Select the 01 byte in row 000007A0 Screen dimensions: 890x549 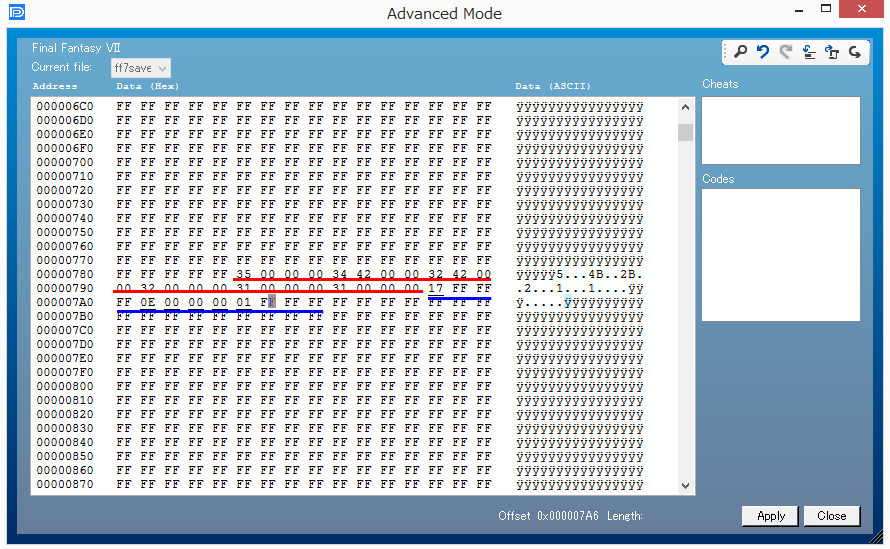click(x=244, y=302)
